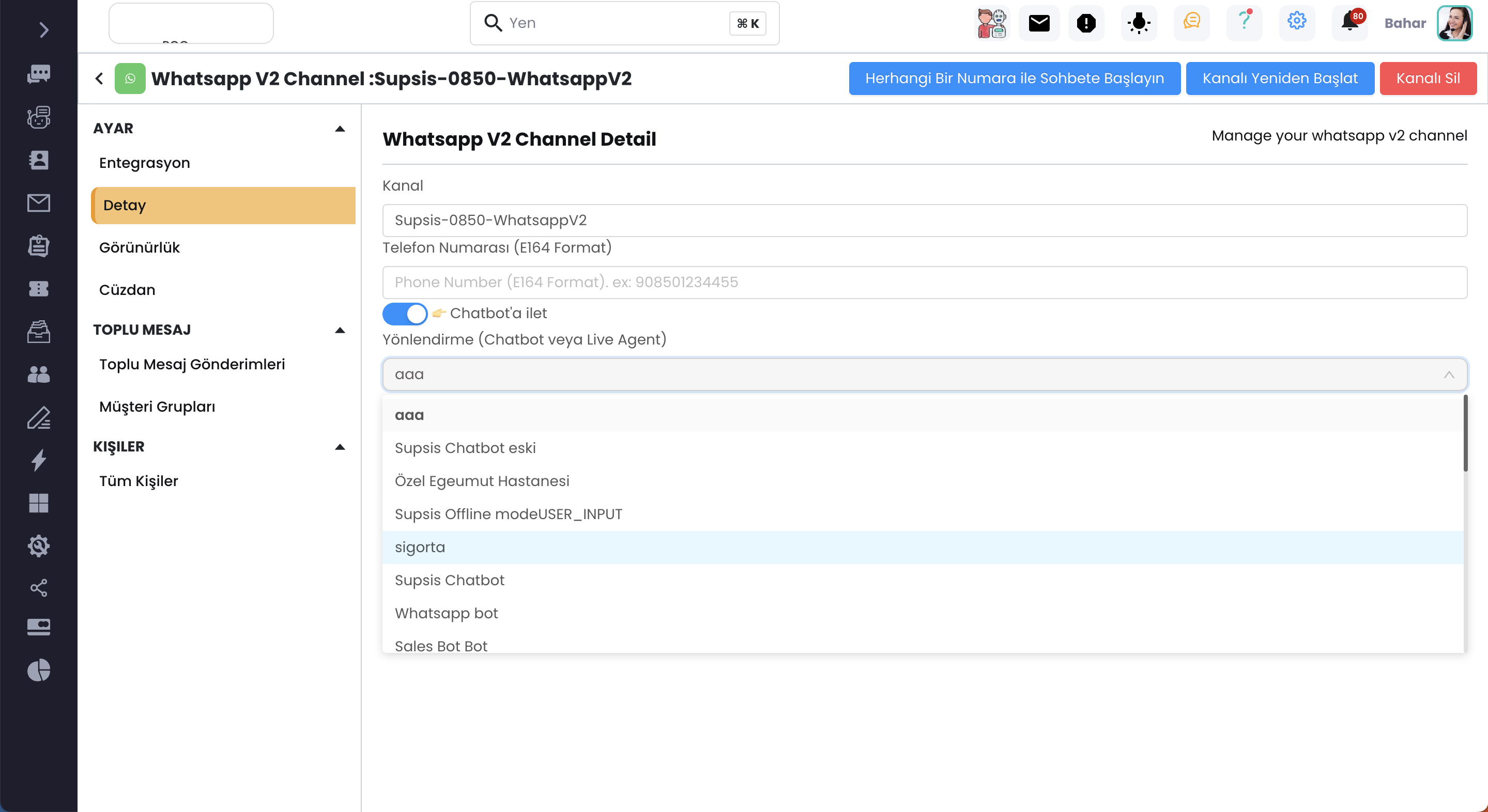Viewport: 1488px width, 812px height.
Task: Close the Yönlendirme dropdown with the caret
Action: (x=1449, y=374)
